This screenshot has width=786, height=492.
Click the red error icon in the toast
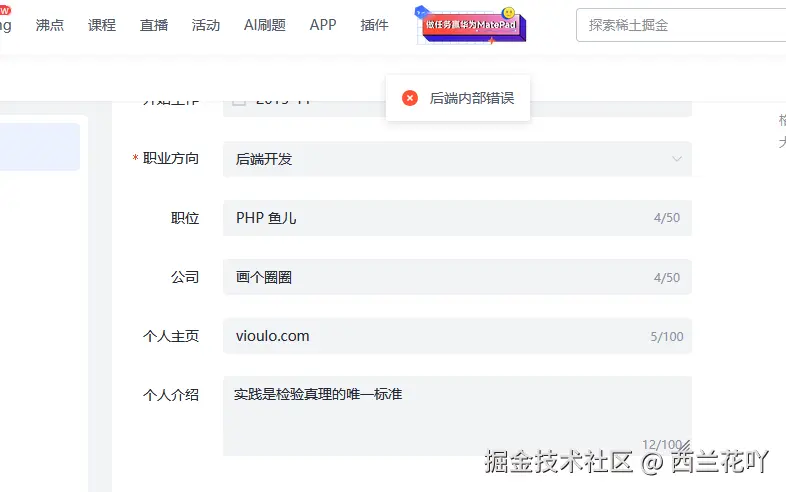410,98
